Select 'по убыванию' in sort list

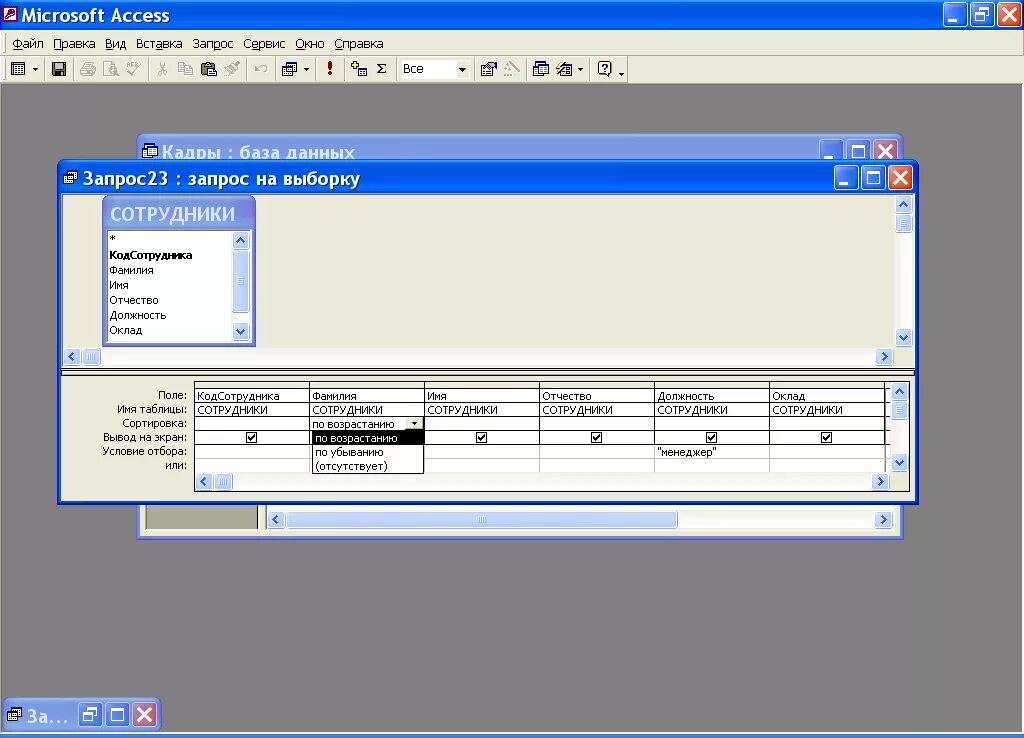[x=368, y=452]
